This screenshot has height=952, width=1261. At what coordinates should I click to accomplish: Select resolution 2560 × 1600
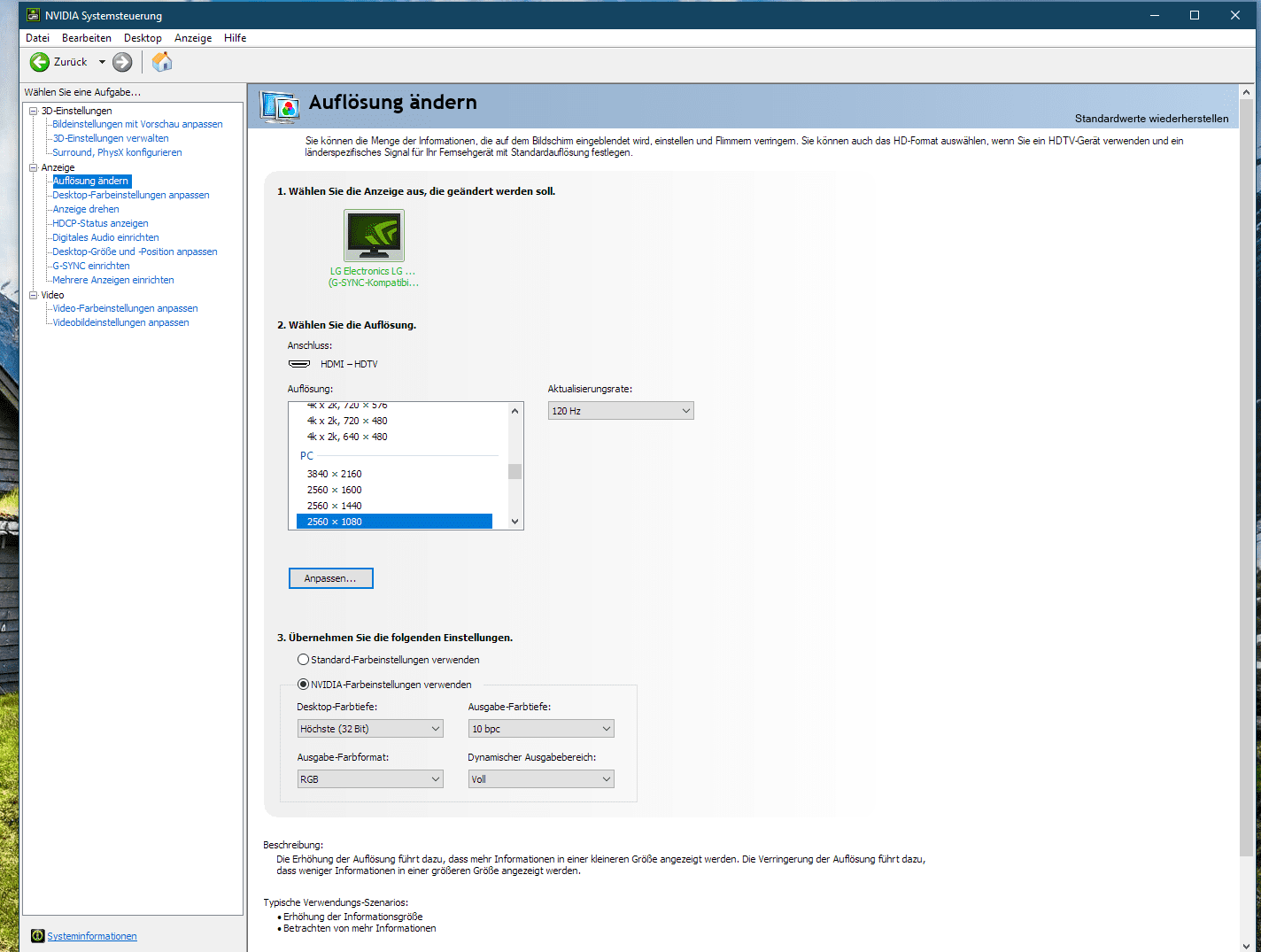pos(335,490)
